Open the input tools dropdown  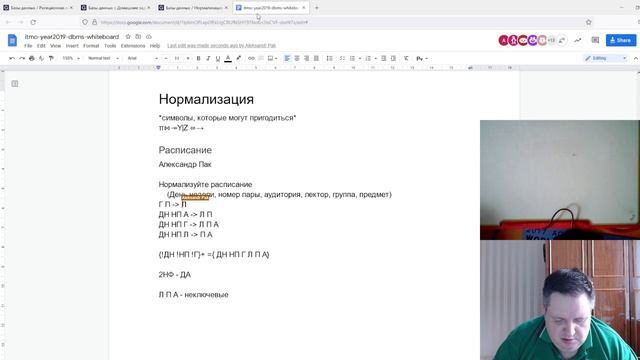(x=422, y=58)
